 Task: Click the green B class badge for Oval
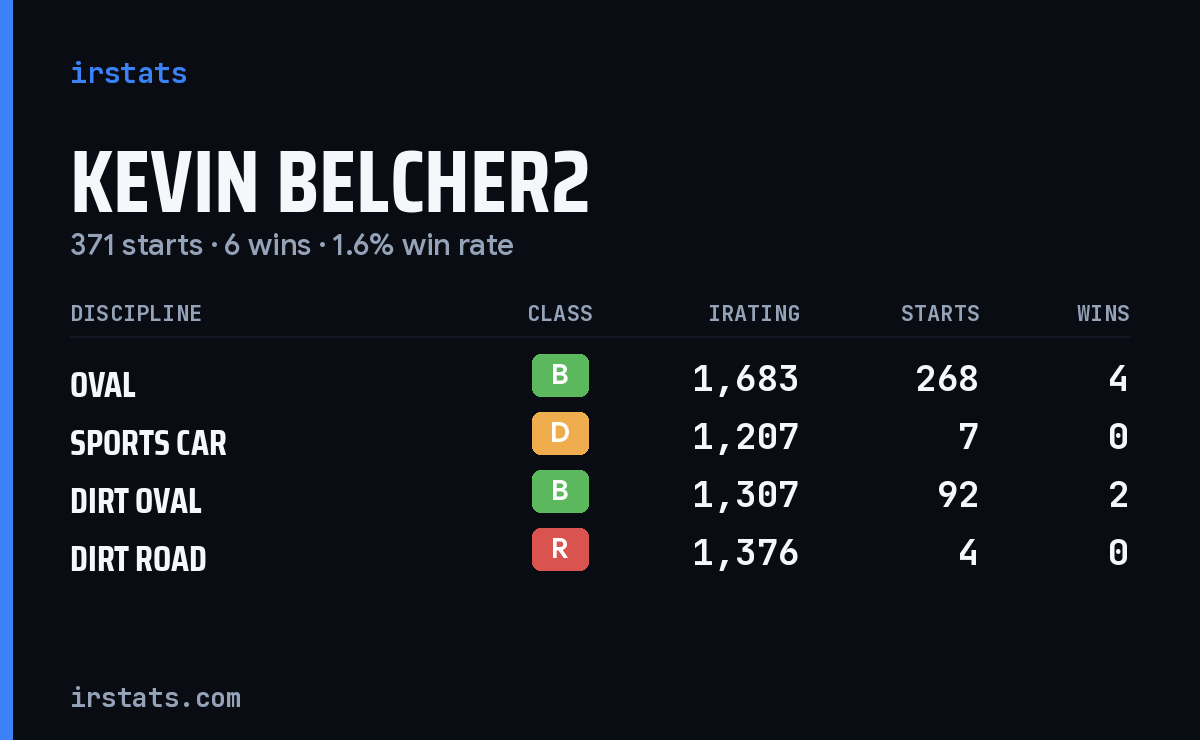[x=560, y=376]
